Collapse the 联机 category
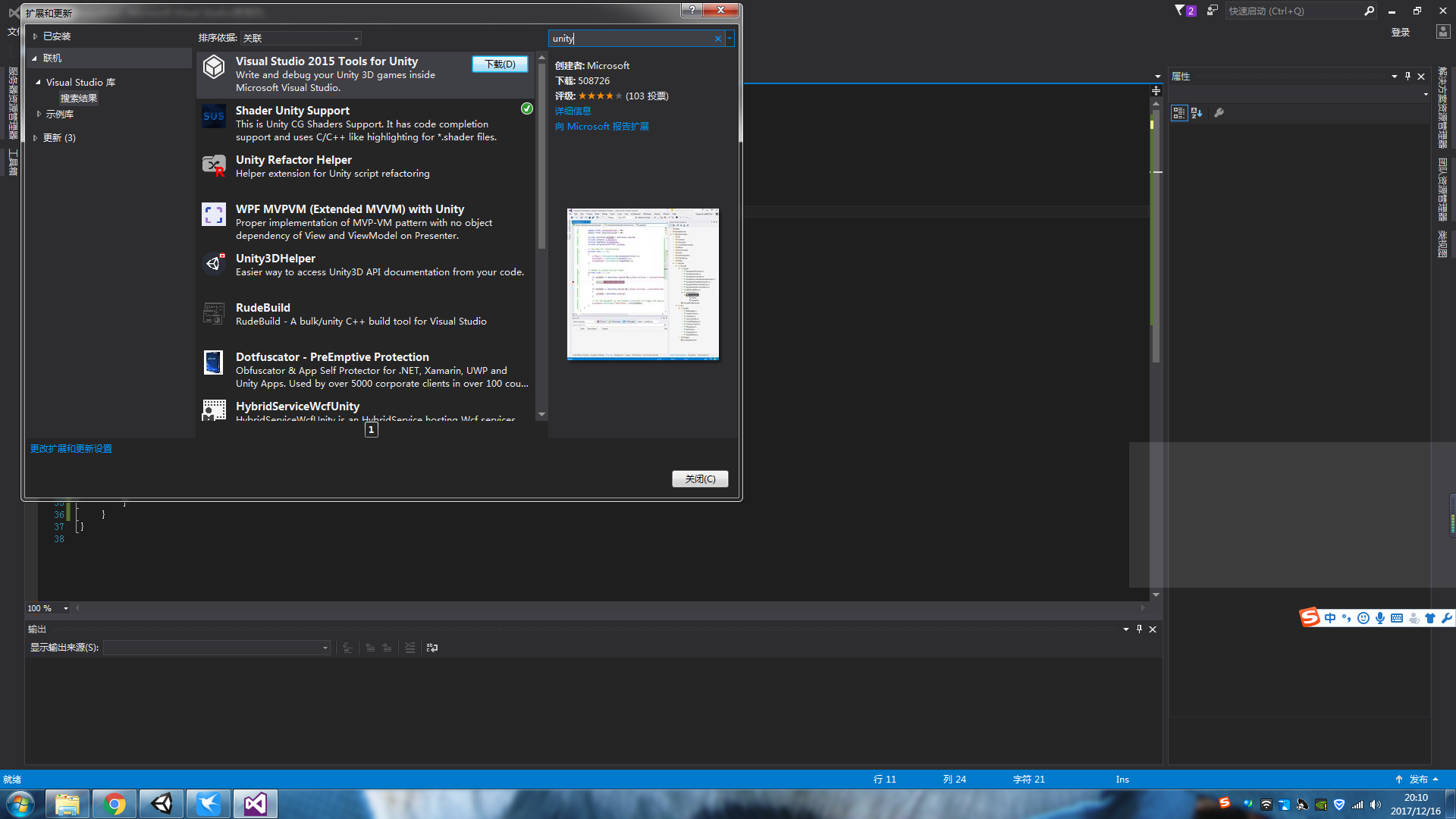The image size is (1456, 819). [34, 58]
